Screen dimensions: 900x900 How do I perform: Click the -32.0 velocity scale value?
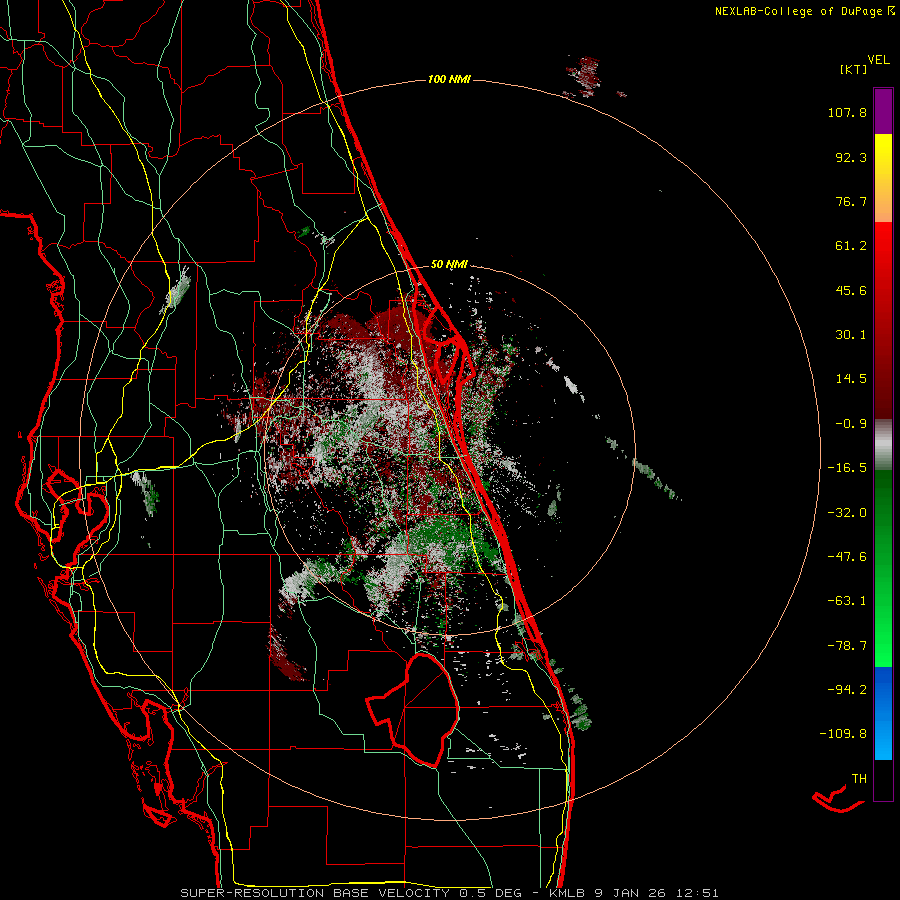tap(847, 513)
